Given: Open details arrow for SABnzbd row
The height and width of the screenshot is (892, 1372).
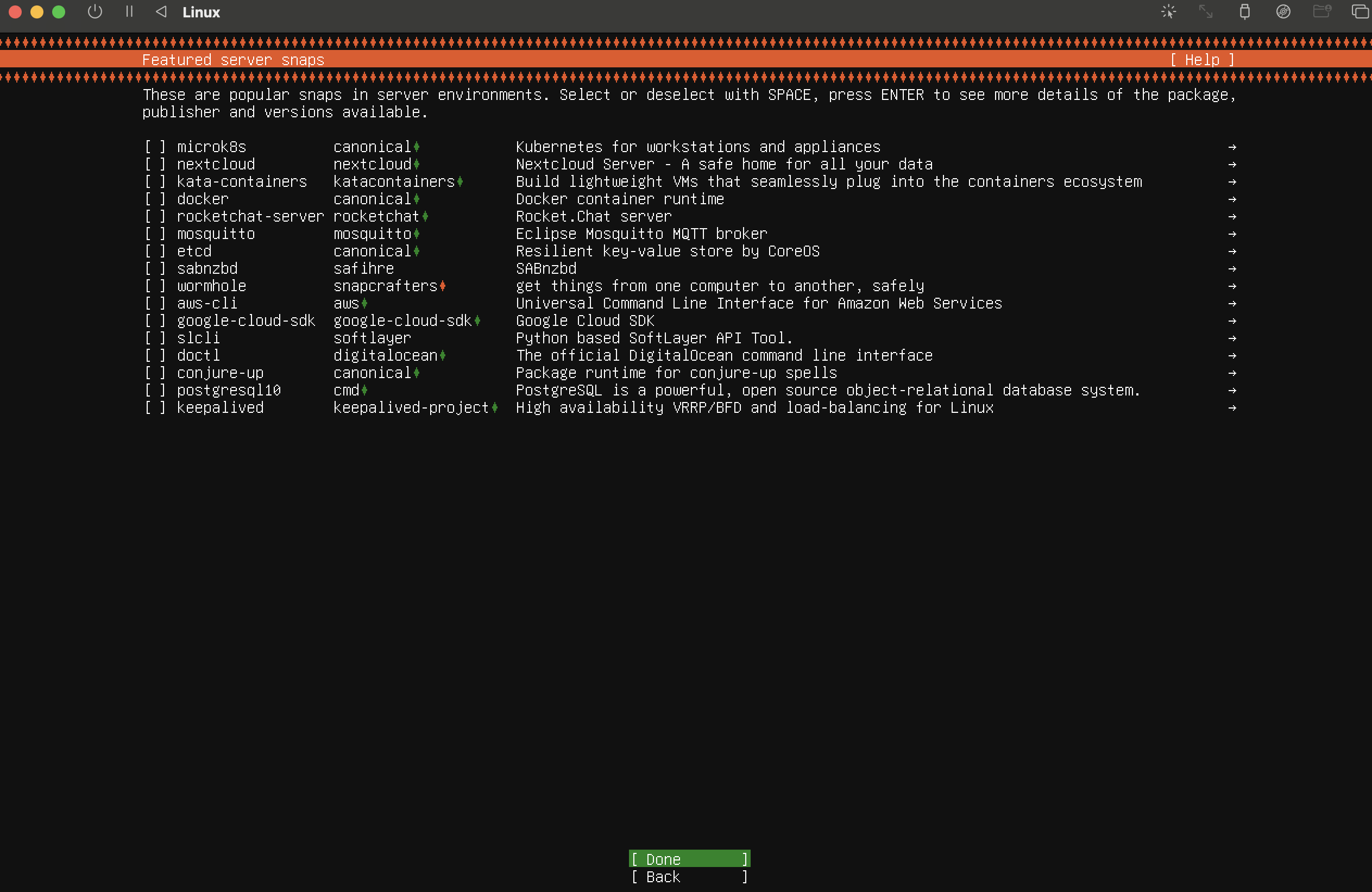Looking at the screenshot, I should [x=1232, y=269].
